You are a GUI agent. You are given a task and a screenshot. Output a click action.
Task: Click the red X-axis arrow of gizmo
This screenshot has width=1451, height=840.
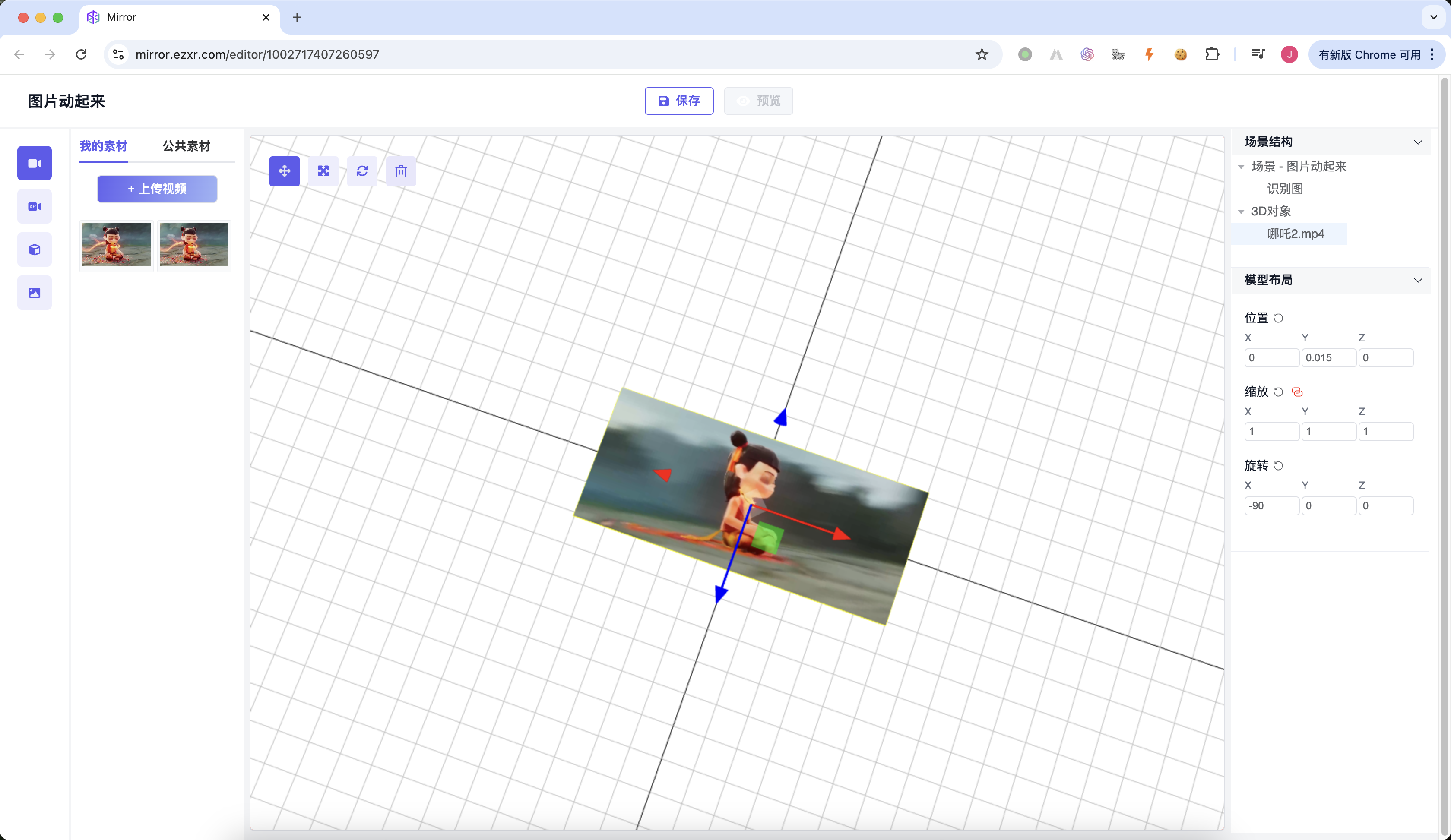click(x=841, y=534)
